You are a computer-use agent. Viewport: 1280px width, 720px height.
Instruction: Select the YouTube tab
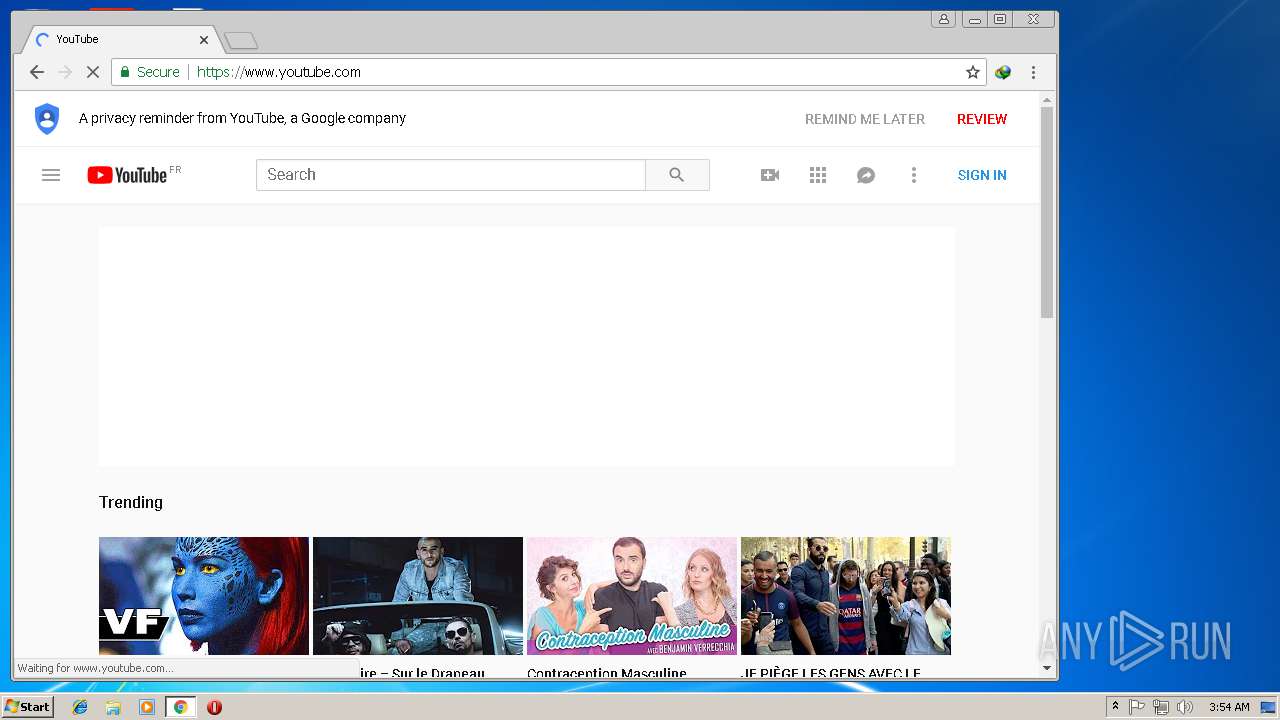(x=120, y=40)
